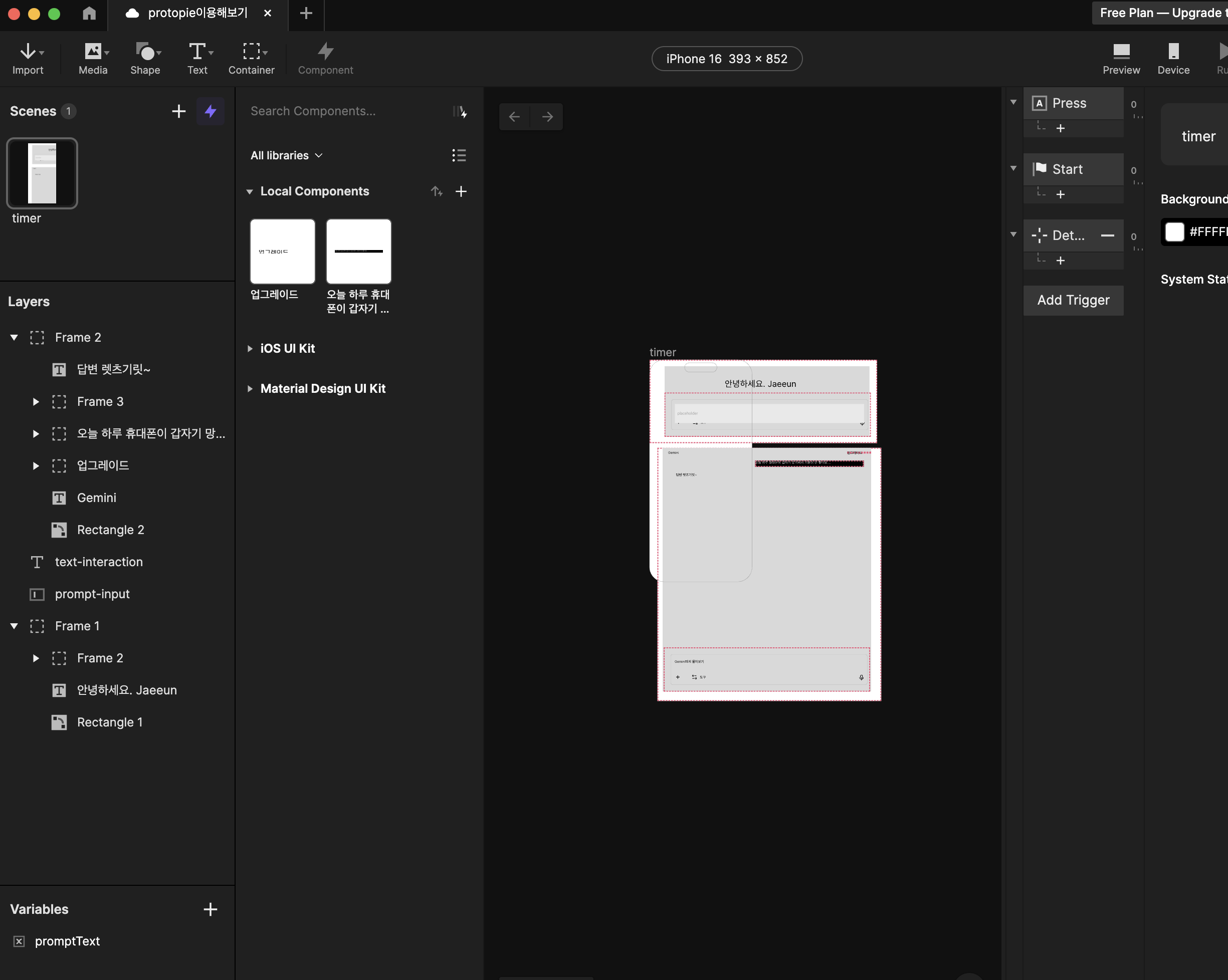Select the Media tool
The height and width of the screenshot is (980, 1228).
click(x=93, y=58)
